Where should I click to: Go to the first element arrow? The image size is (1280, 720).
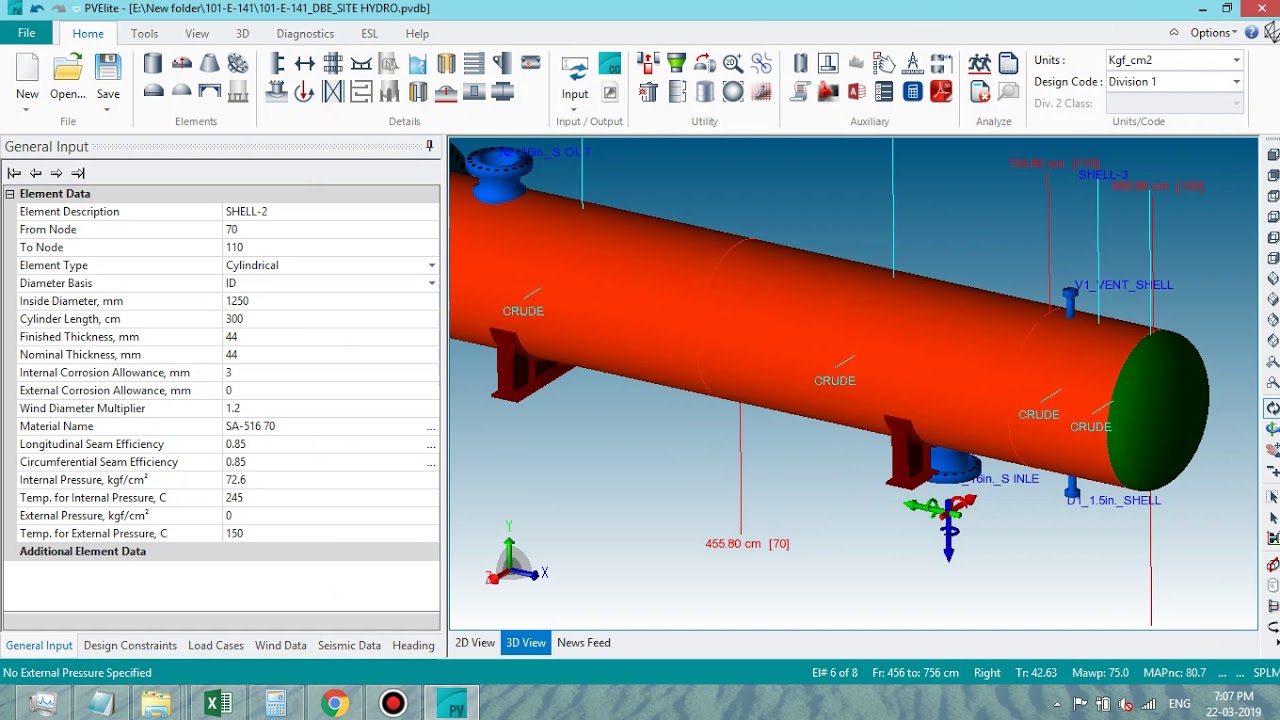(x=14, y=173)
